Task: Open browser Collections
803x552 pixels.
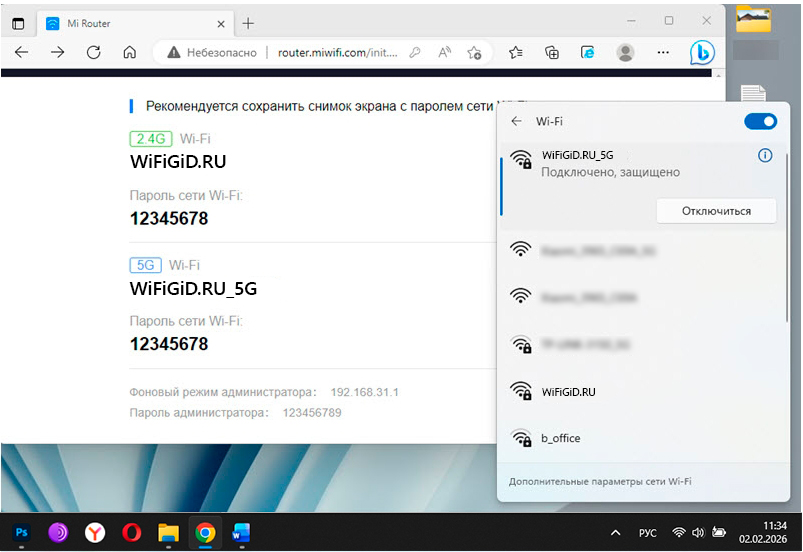Action: pos(552,52)
